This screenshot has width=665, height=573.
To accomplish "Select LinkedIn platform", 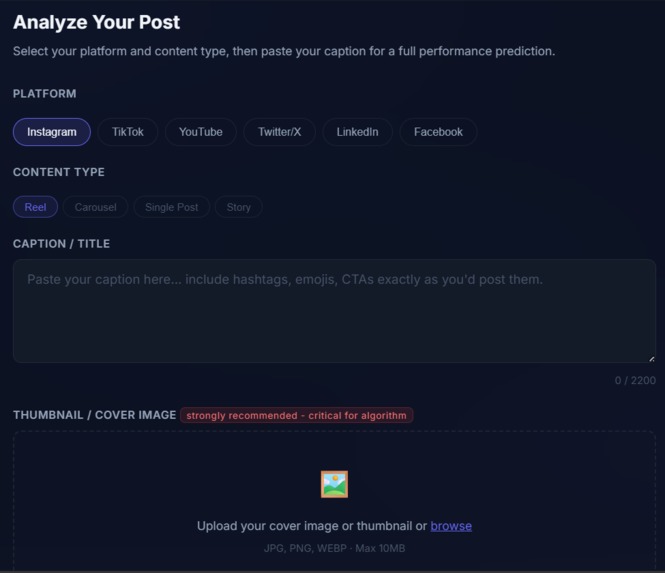I will (358, 132).
